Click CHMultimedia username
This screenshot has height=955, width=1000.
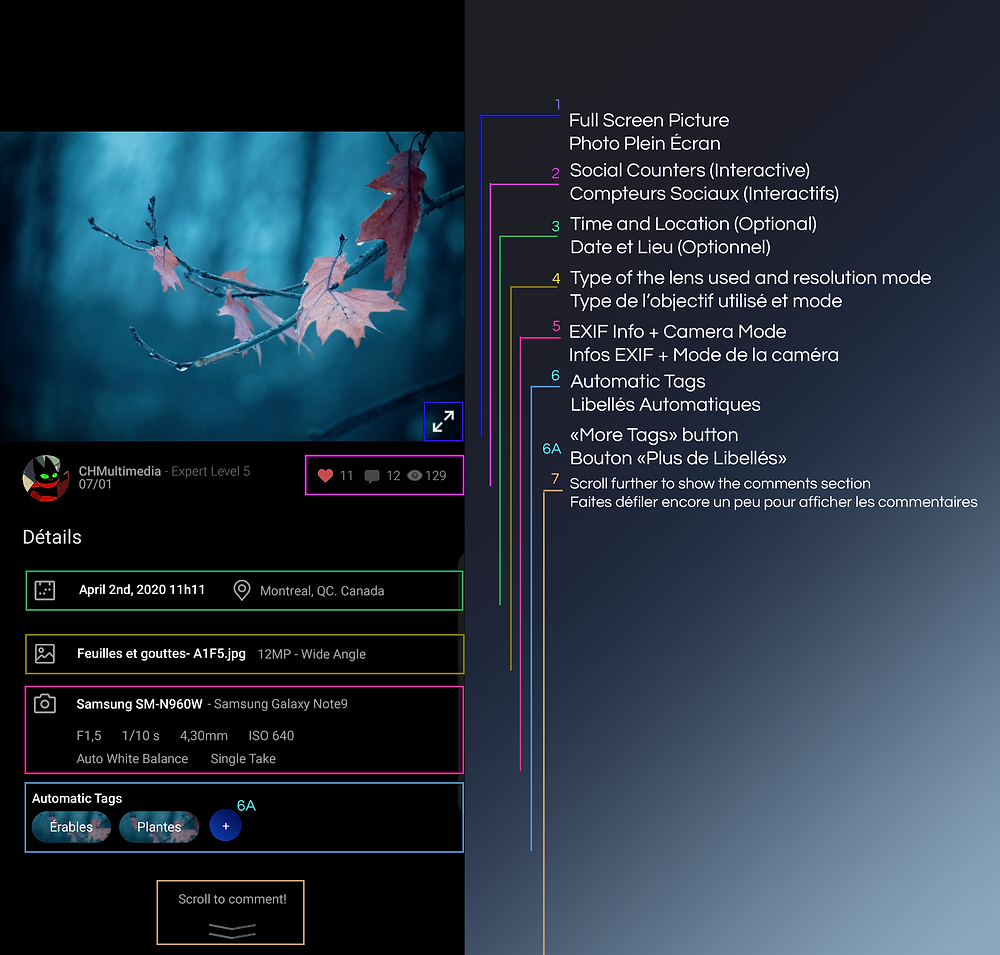(120, 471)
